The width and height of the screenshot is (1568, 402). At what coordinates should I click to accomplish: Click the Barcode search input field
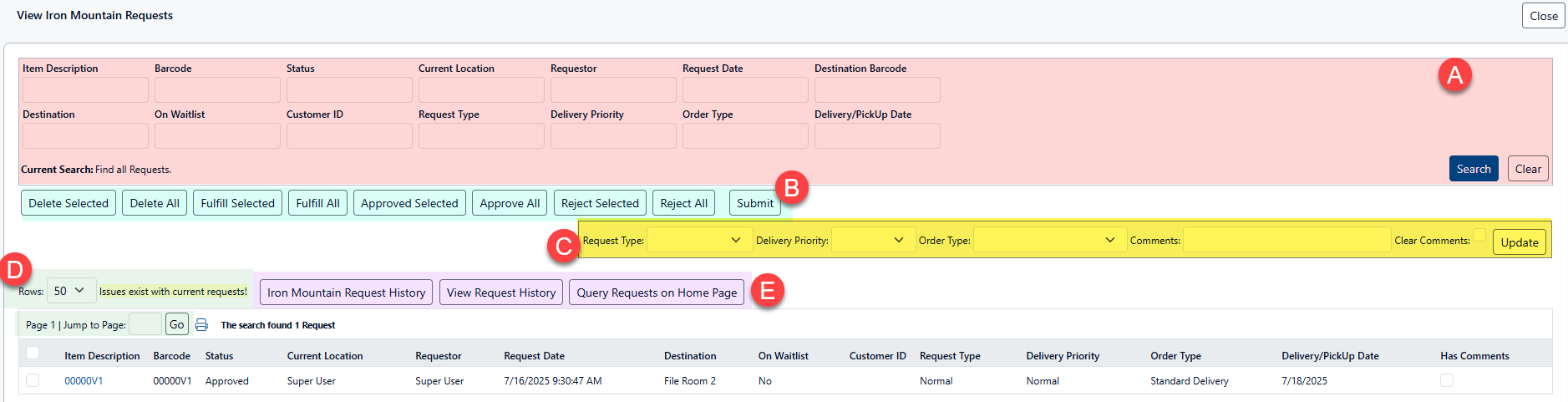(217, 90)
